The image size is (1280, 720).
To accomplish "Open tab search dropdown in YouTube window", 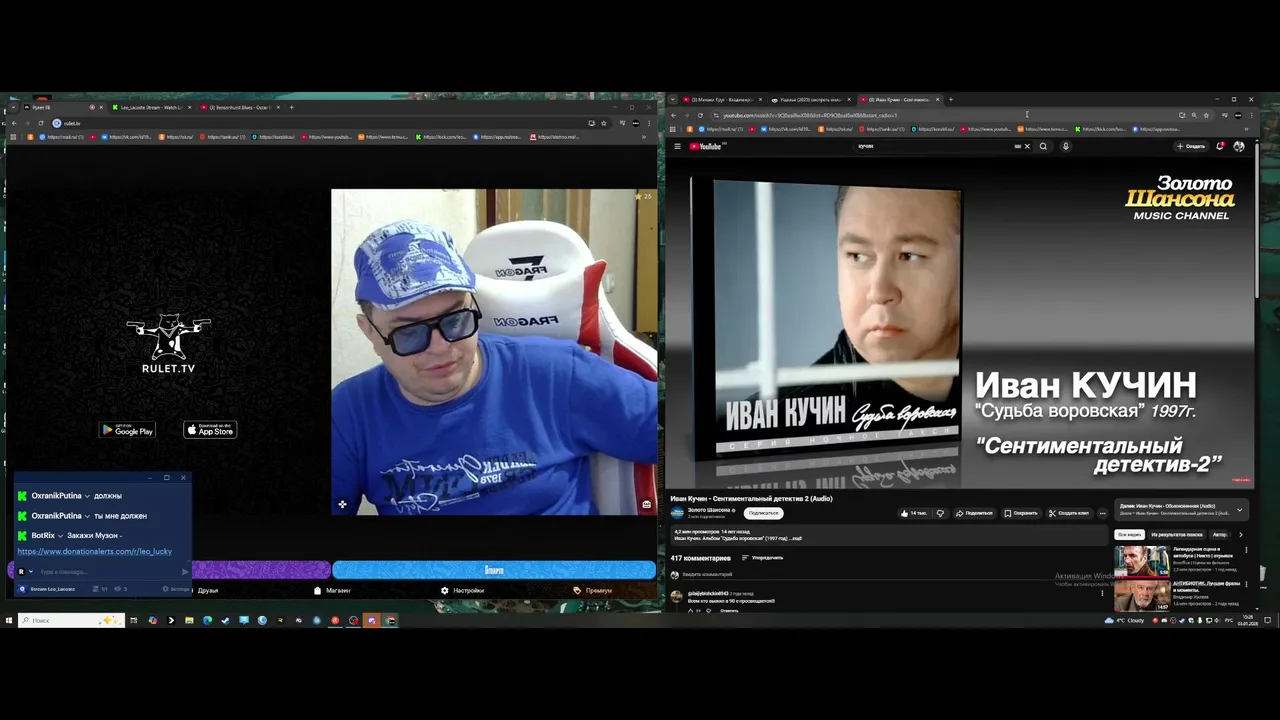I will [673, 100].
